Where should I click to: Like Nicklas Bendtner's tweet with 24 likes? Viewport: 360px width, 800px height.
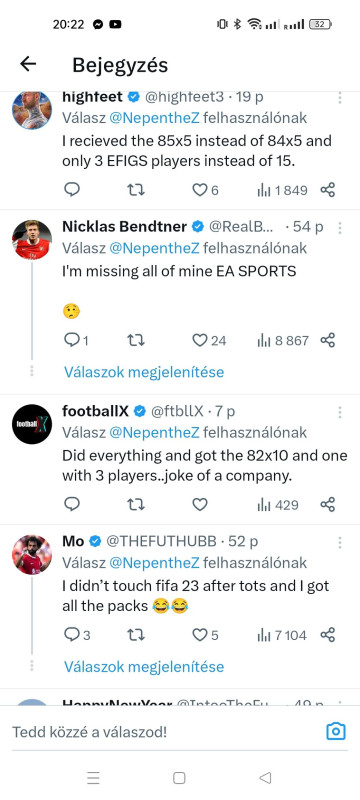click(209, 340)
